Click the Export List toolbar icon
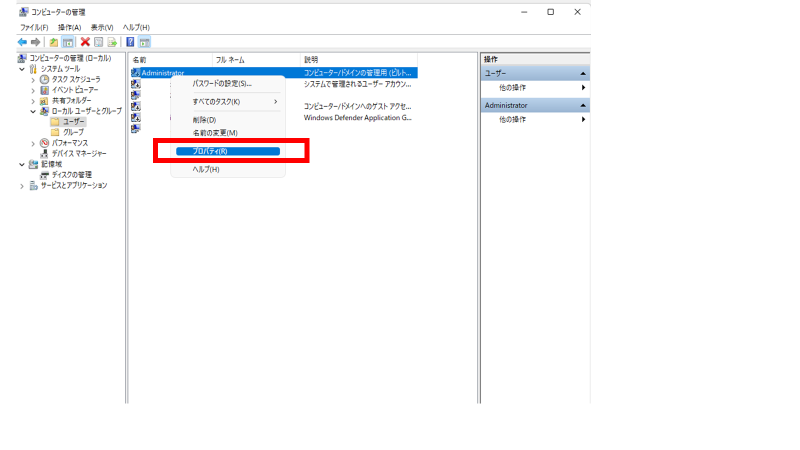The image size is (800, 450). tap(112, 42)
